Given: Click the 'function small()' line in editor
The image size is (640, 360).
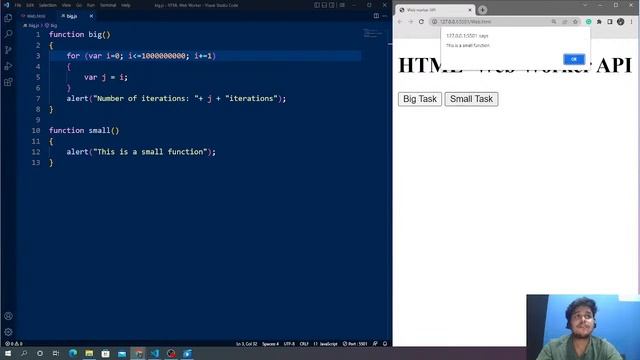Looking at the screenshot, I should click(84, 130).
